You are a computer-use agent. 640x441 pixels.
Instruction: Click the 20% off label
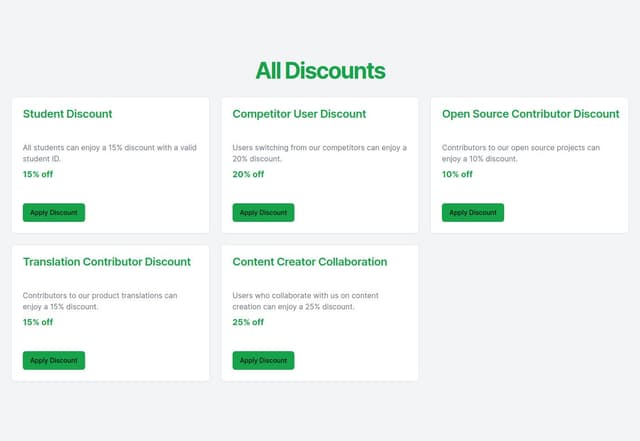(248, 174)
